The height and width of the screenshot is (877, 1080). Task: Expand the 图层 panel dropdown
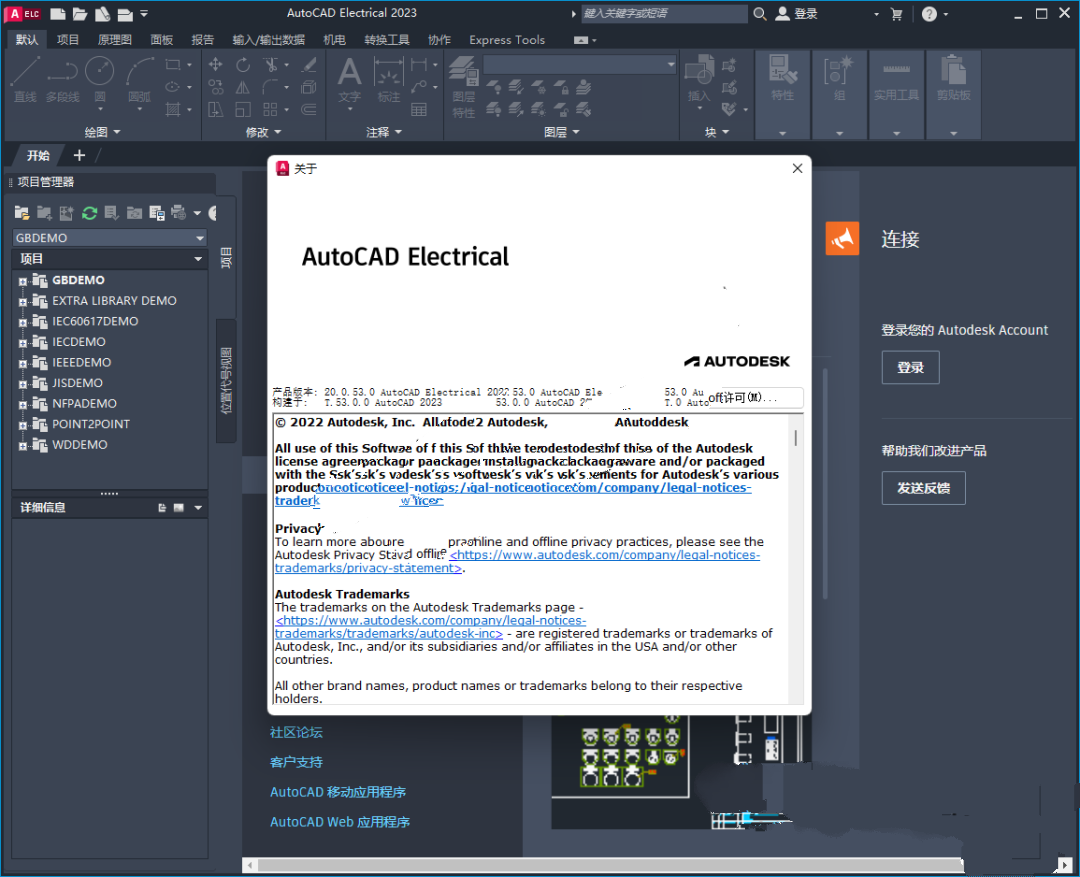(x=561, y=132)
